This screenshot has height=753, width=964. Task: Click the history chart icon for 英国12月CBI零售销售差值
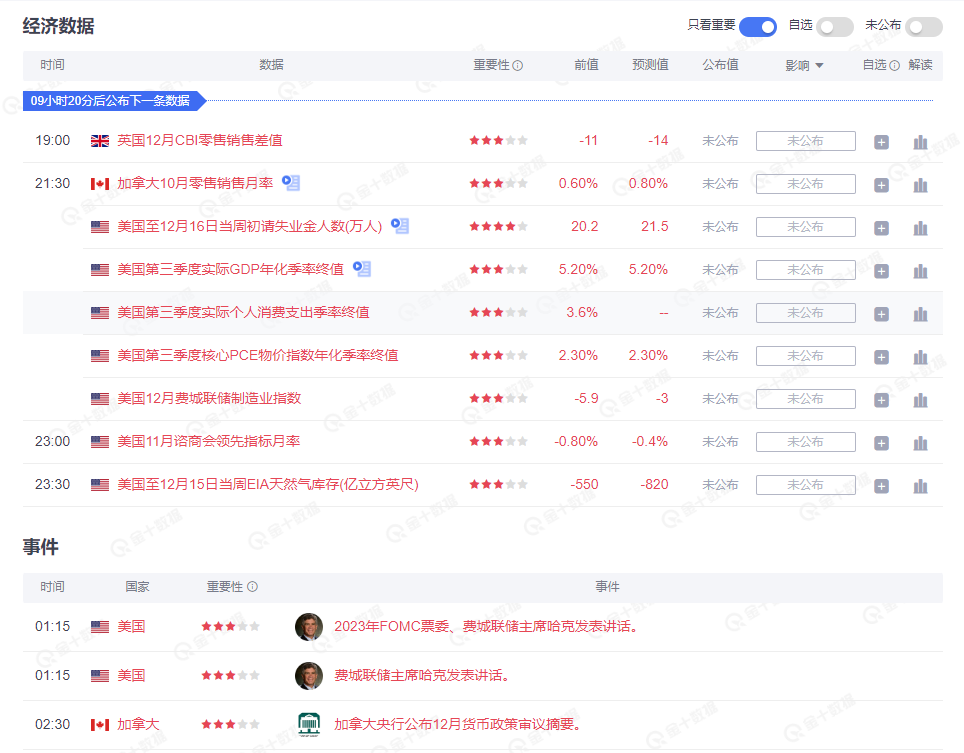(919, 141)
